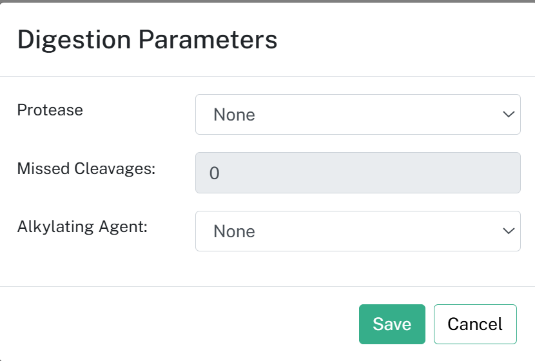Click the word Digestion in the header

click(74, 41)
